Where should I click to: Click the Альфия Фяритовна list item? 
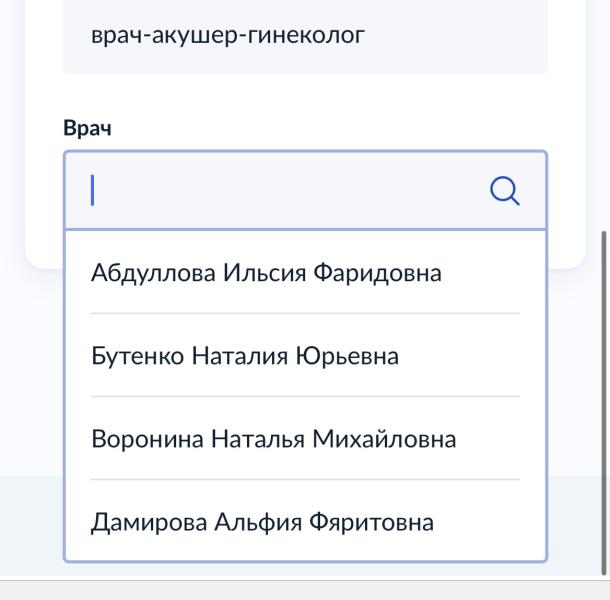coord(262,522)
